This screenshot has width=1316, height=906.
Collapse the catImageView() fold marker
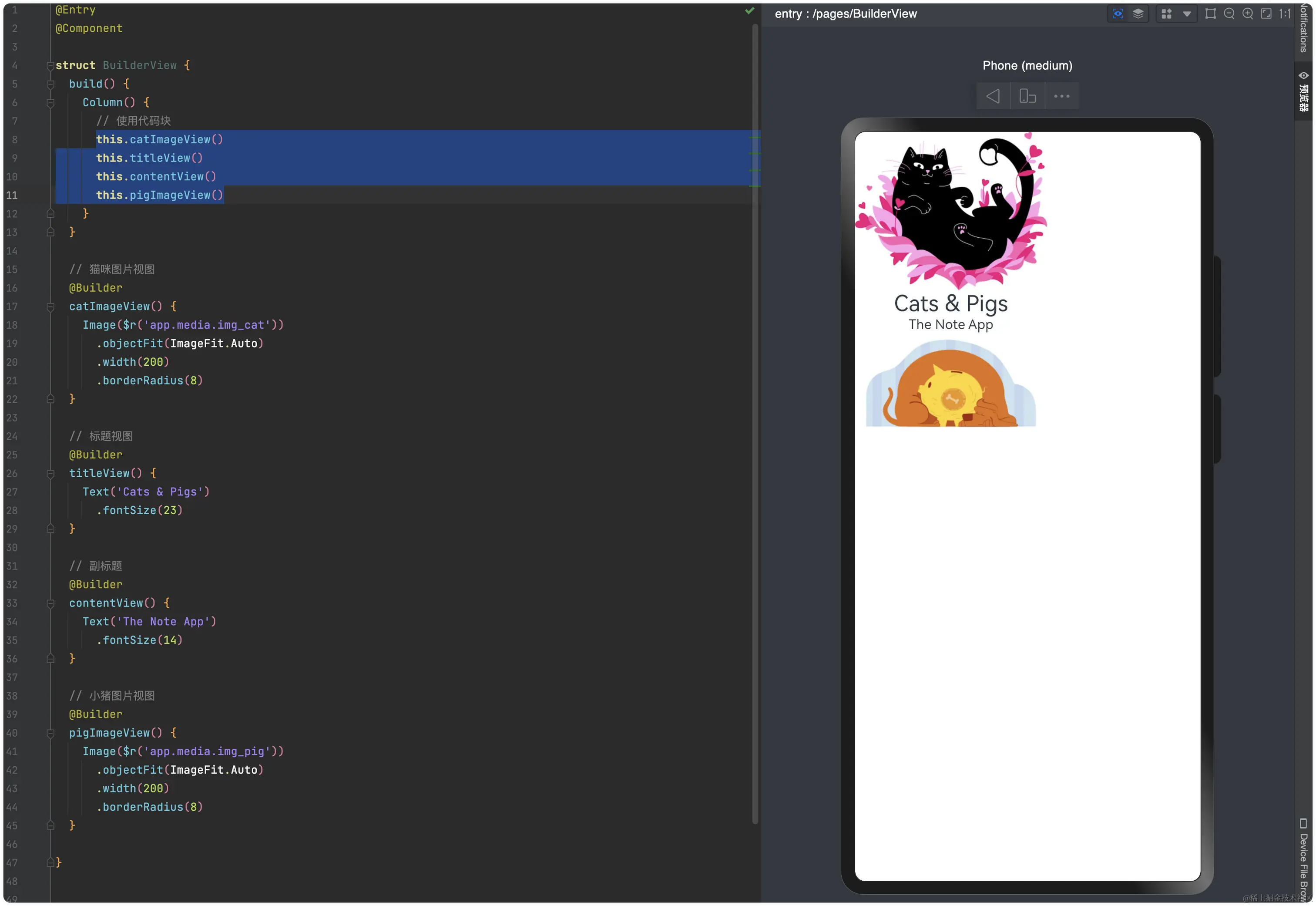pyautogui.click(x=50, y=306)
